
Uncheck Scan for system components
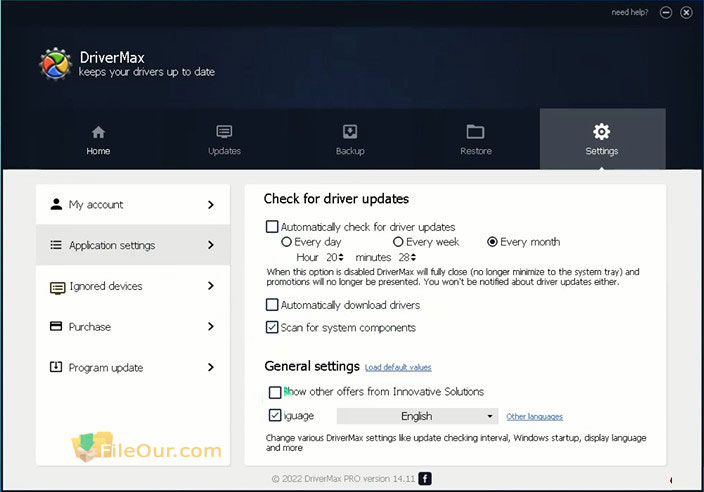tap(272, 327)
